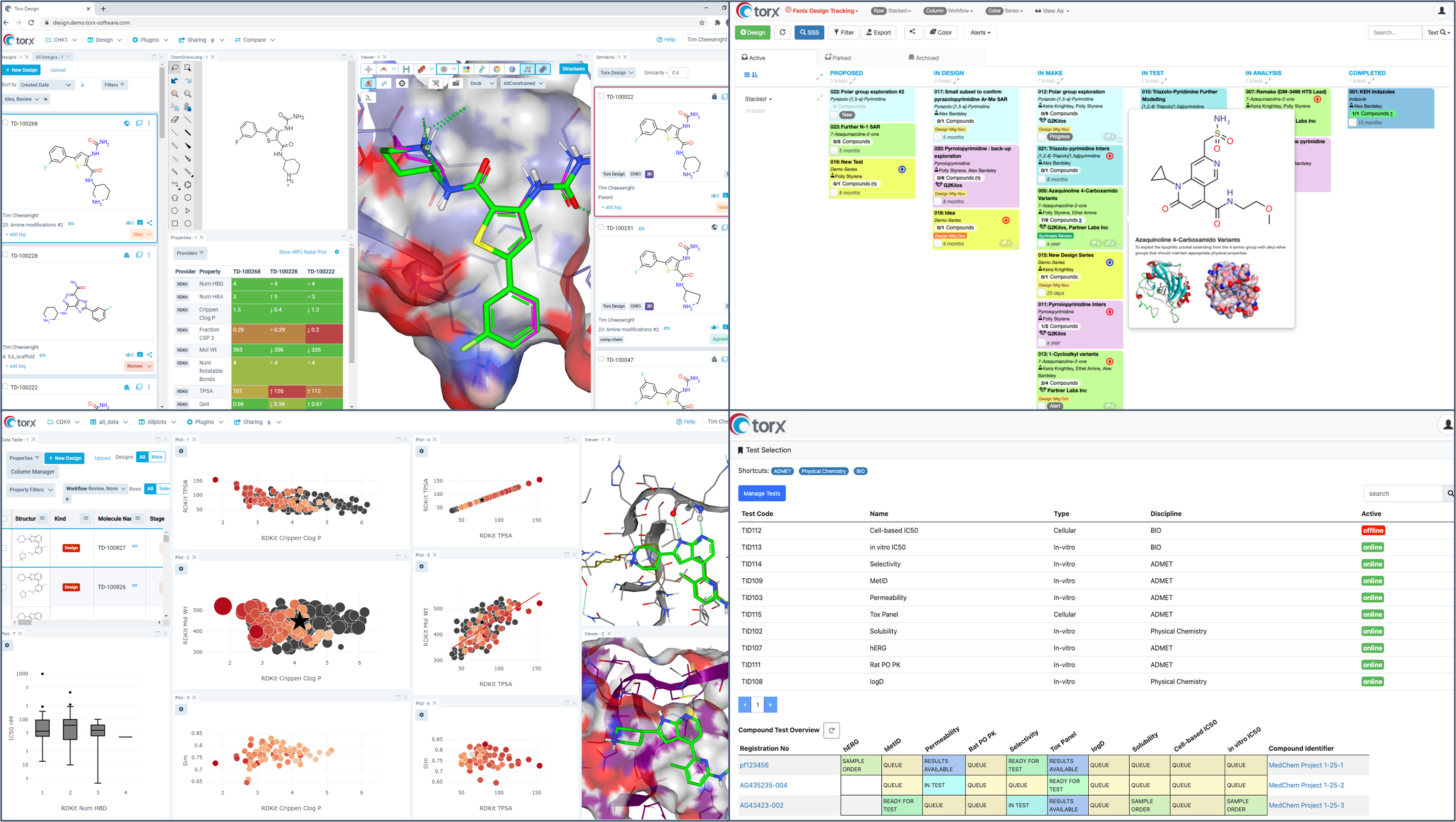1456x822 pixels.
Task: Open the Created Date sort dropdown
Action: pos(46,85)
